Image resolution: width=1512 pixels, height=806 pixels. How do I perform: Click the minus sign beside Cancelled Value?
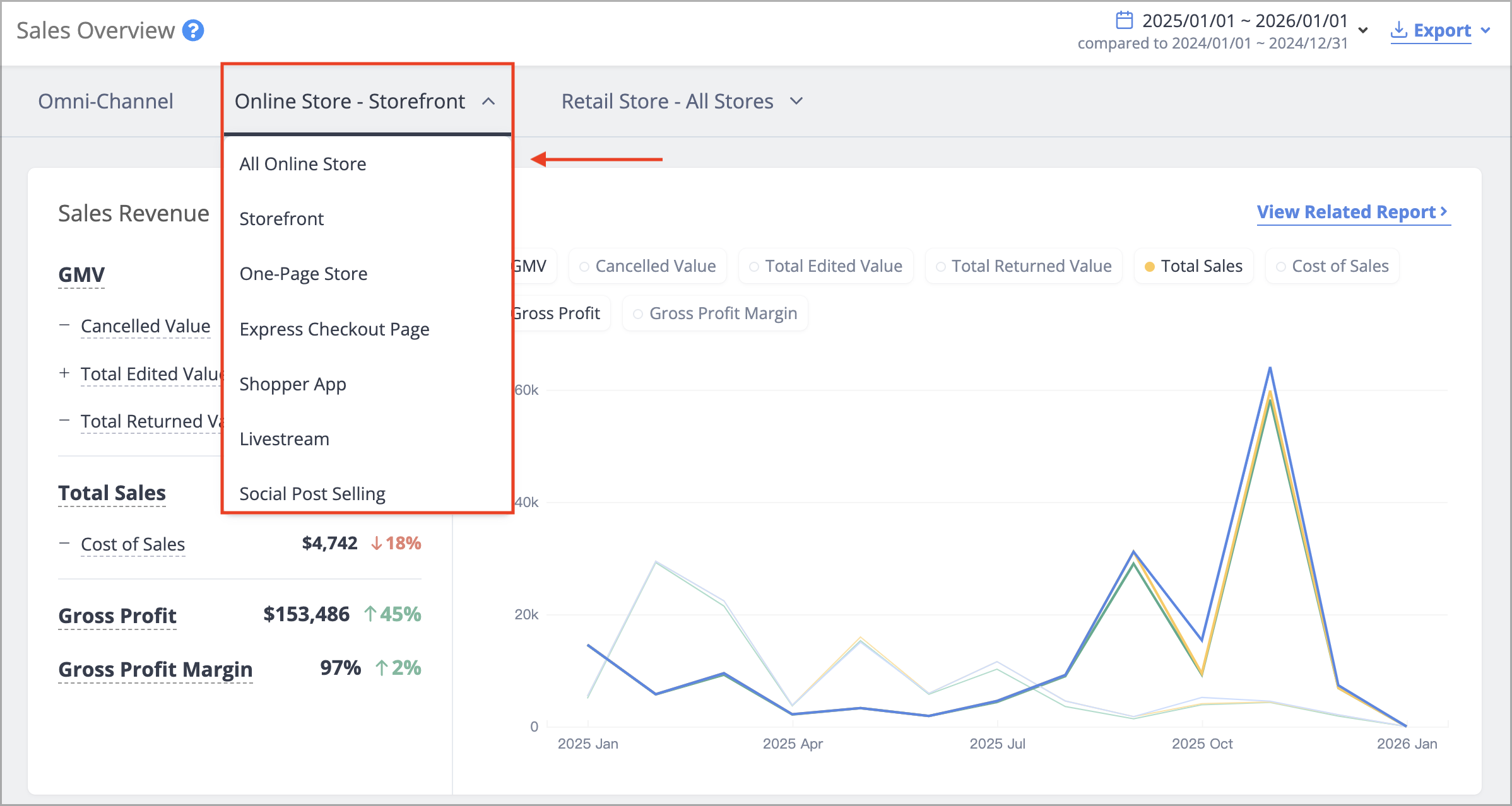[x=64, y=325]
